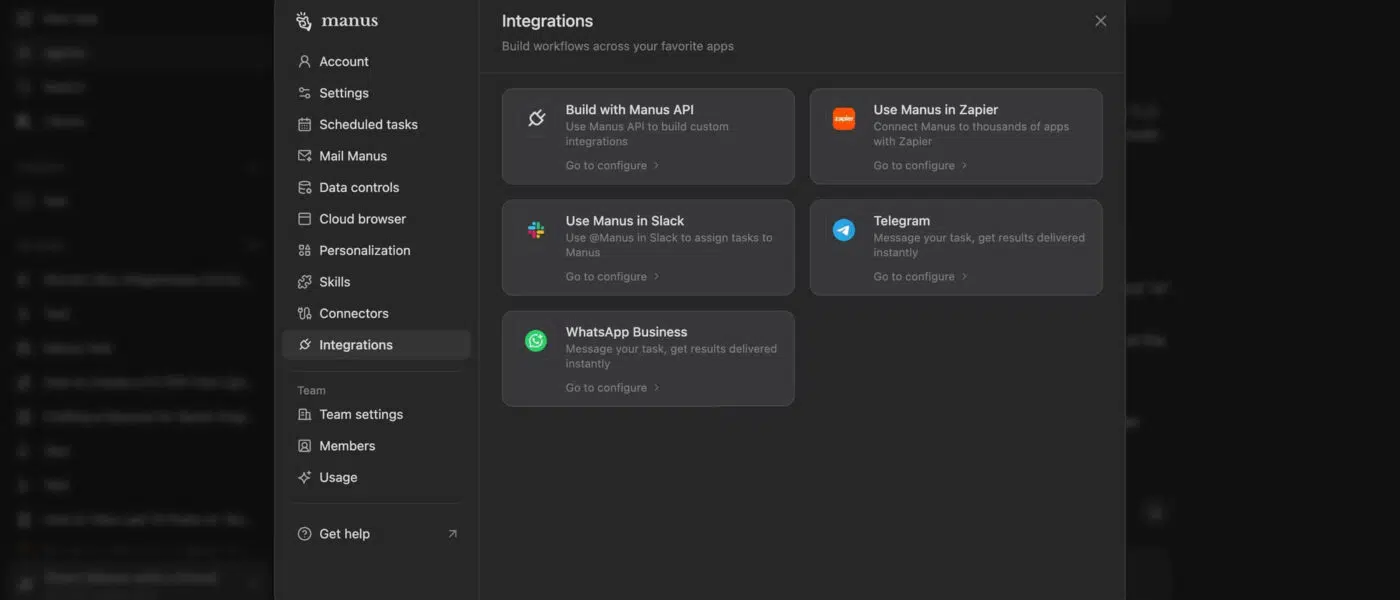Click the Manus logo icon
Viewport: 1400px width, 600px height.
[303, 20]
